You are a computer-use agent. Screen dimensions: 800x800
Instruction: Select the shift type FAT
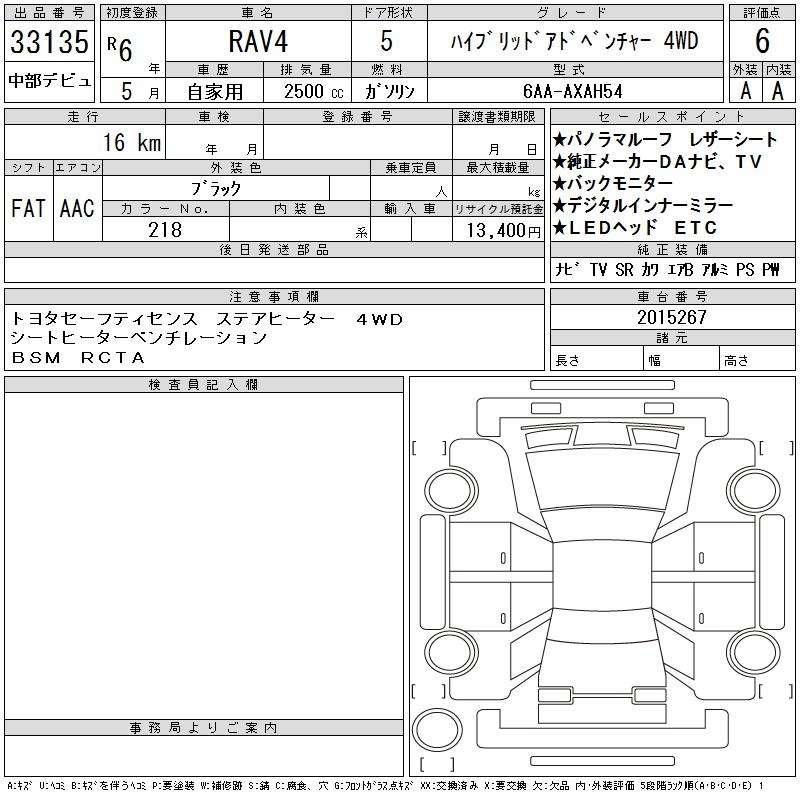click(28, 208)
